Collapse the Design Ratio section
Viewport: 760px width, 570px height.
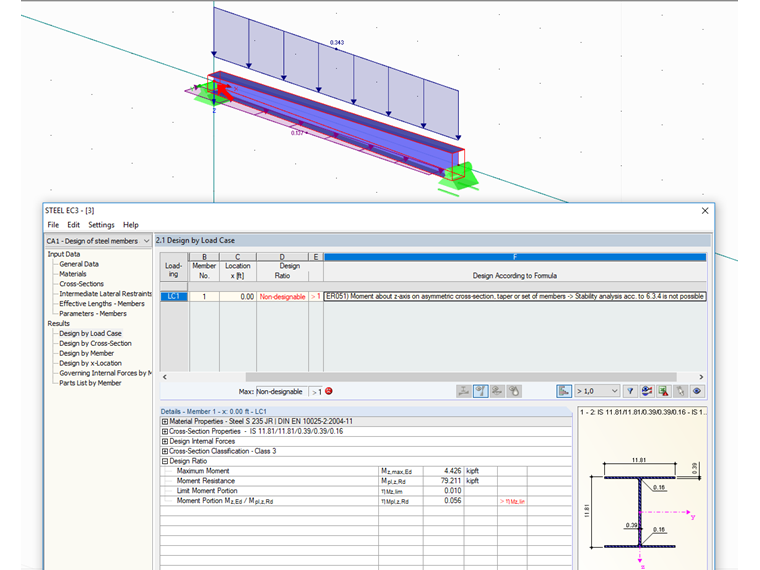tap(165, 461)
